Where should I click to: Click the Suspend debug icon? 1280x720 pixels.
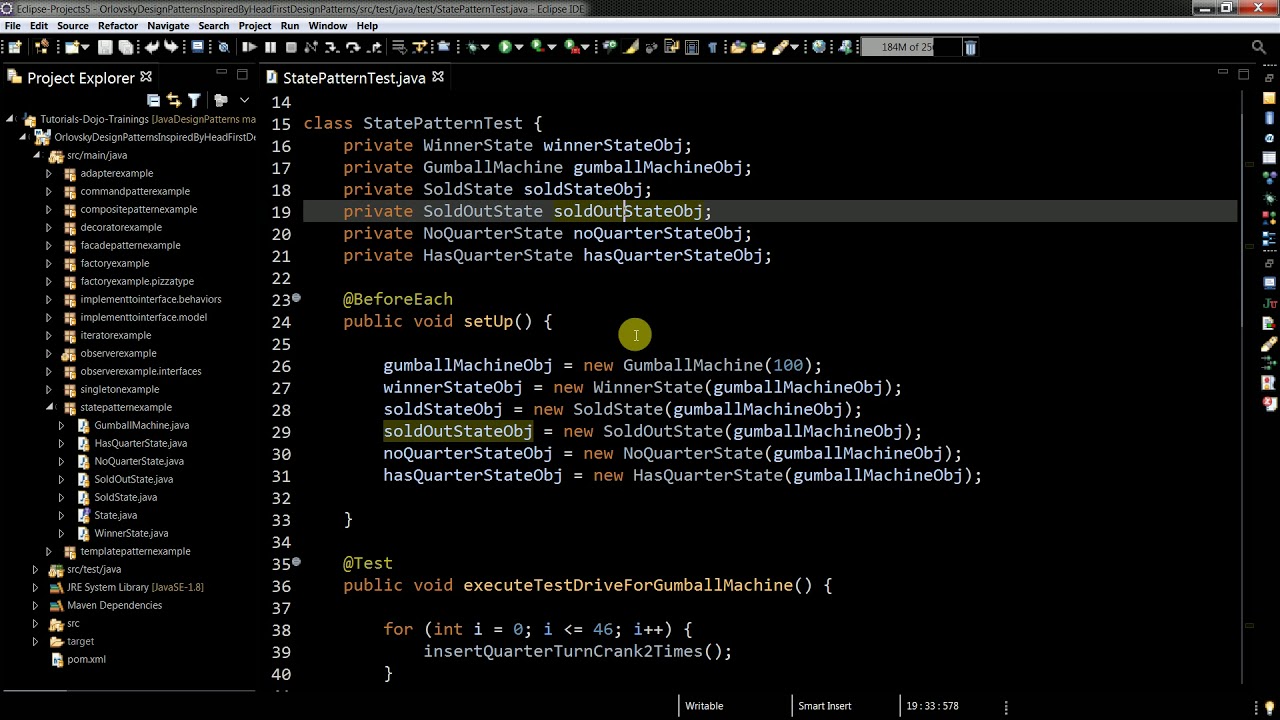(270, 47)
